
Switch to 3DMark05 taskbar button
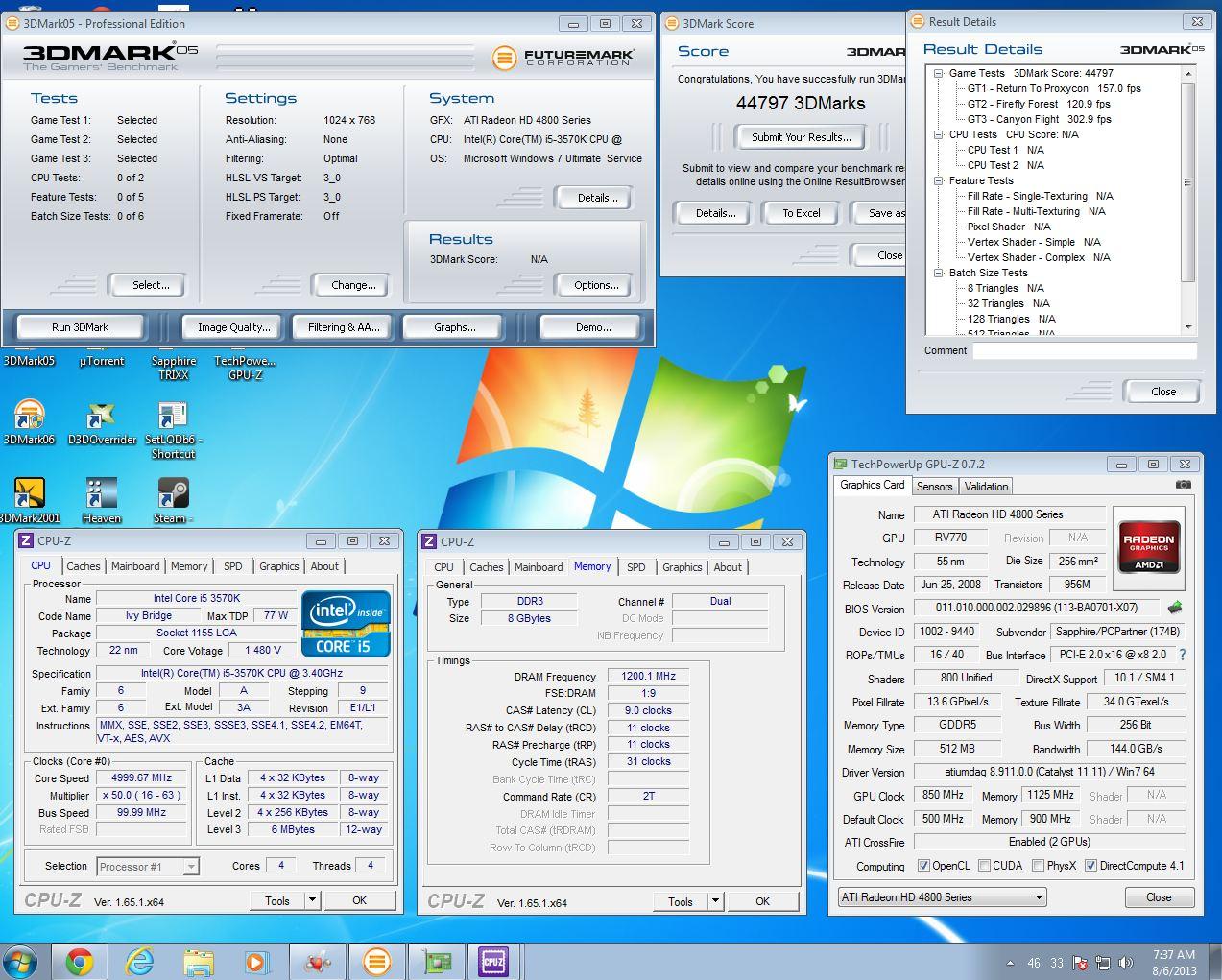(x=376, y=961)
